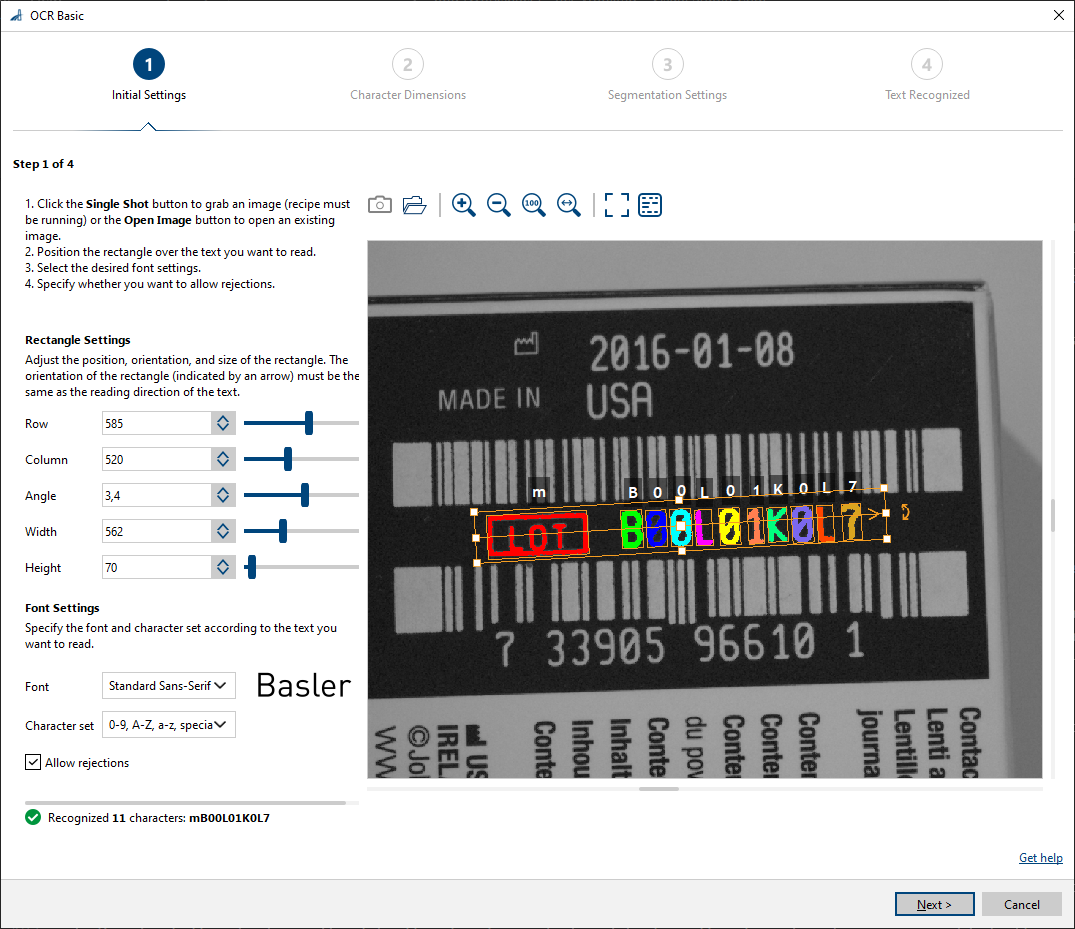
Task: Click the Column value spinner arrows
Action: click(x=223, y=459)
